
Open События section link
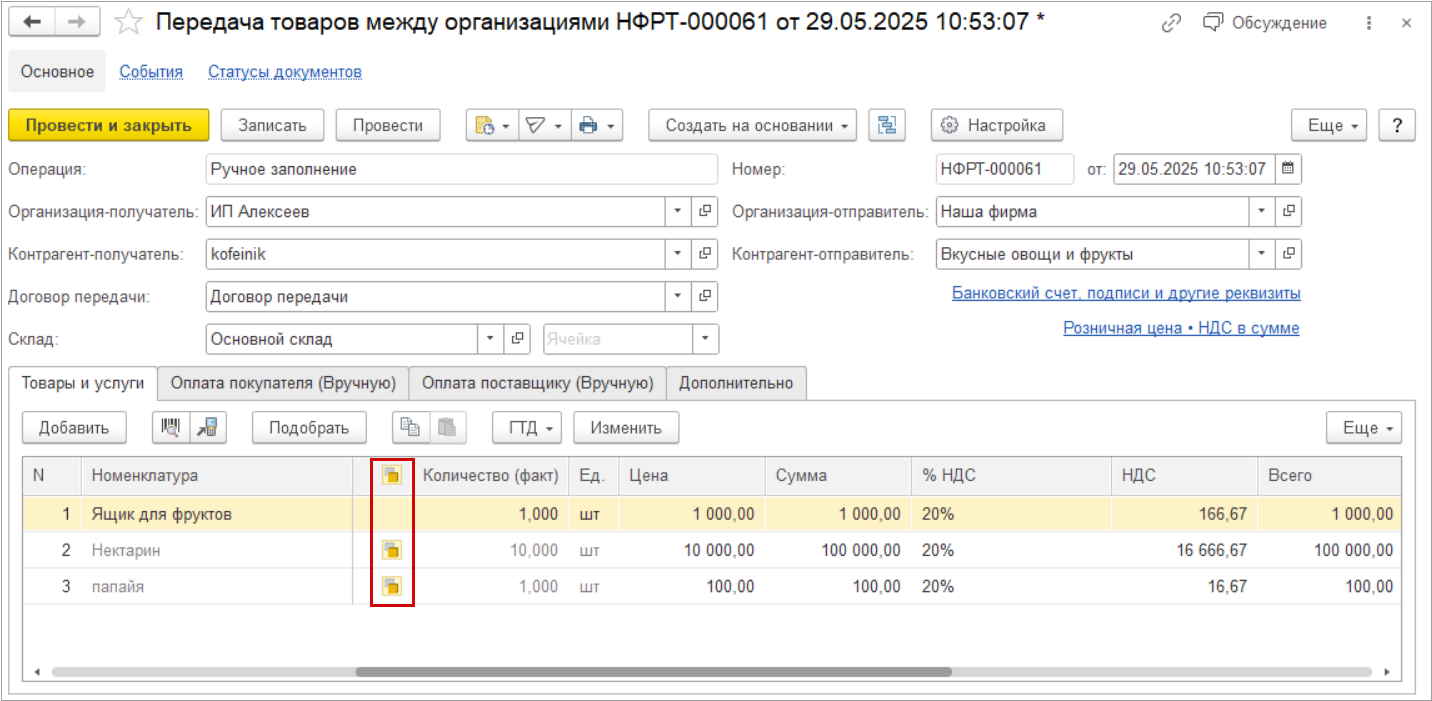tap(151, 72)
